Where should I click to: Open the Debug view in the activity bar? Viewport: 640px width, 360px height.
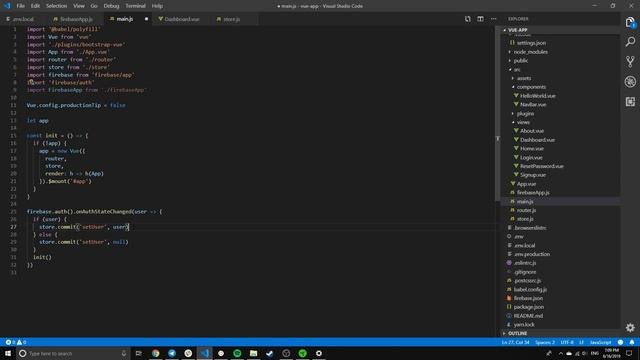click(x=630, y=82)
